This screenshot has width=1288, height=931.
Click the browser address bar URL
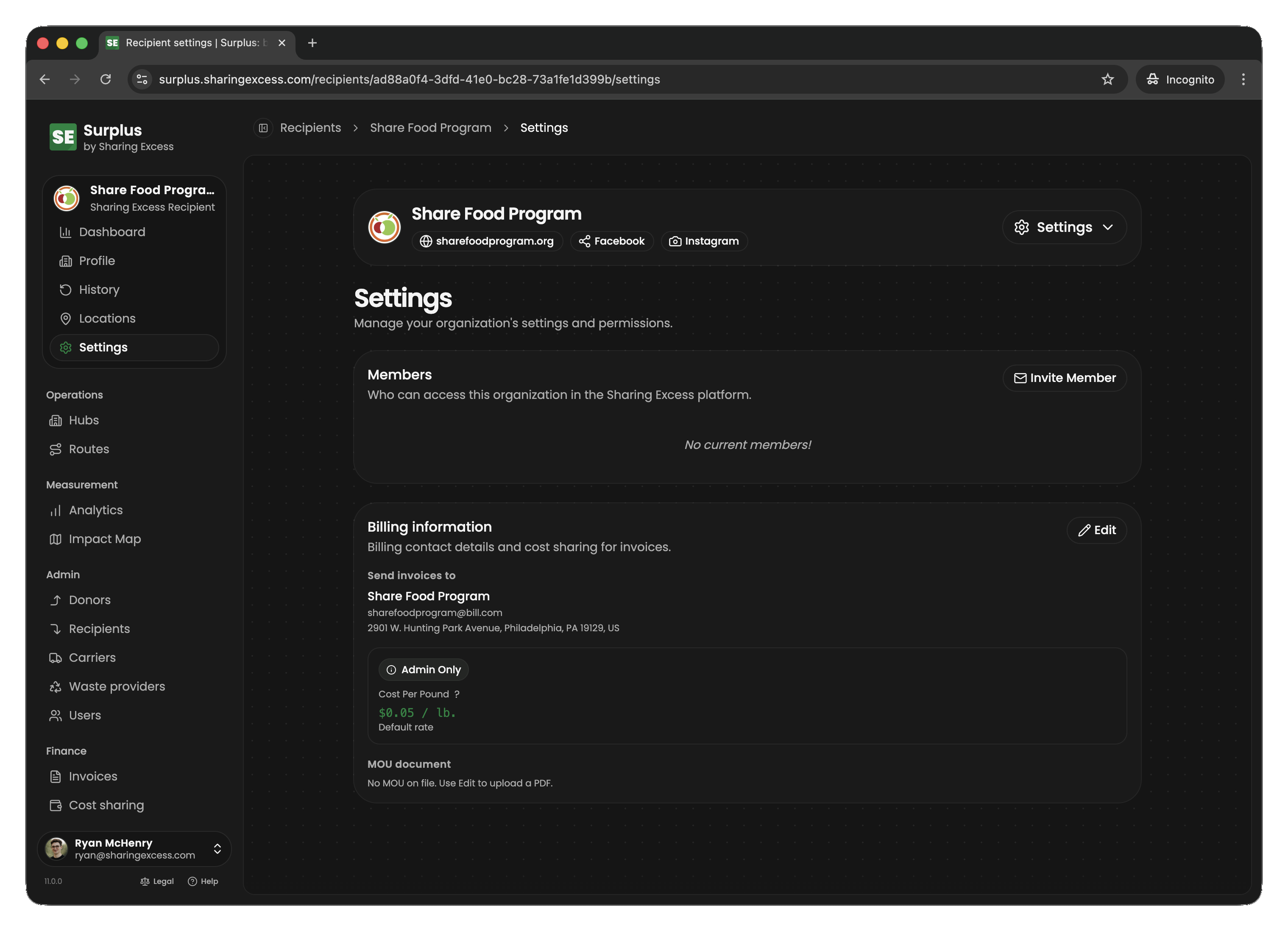point(409,80)
